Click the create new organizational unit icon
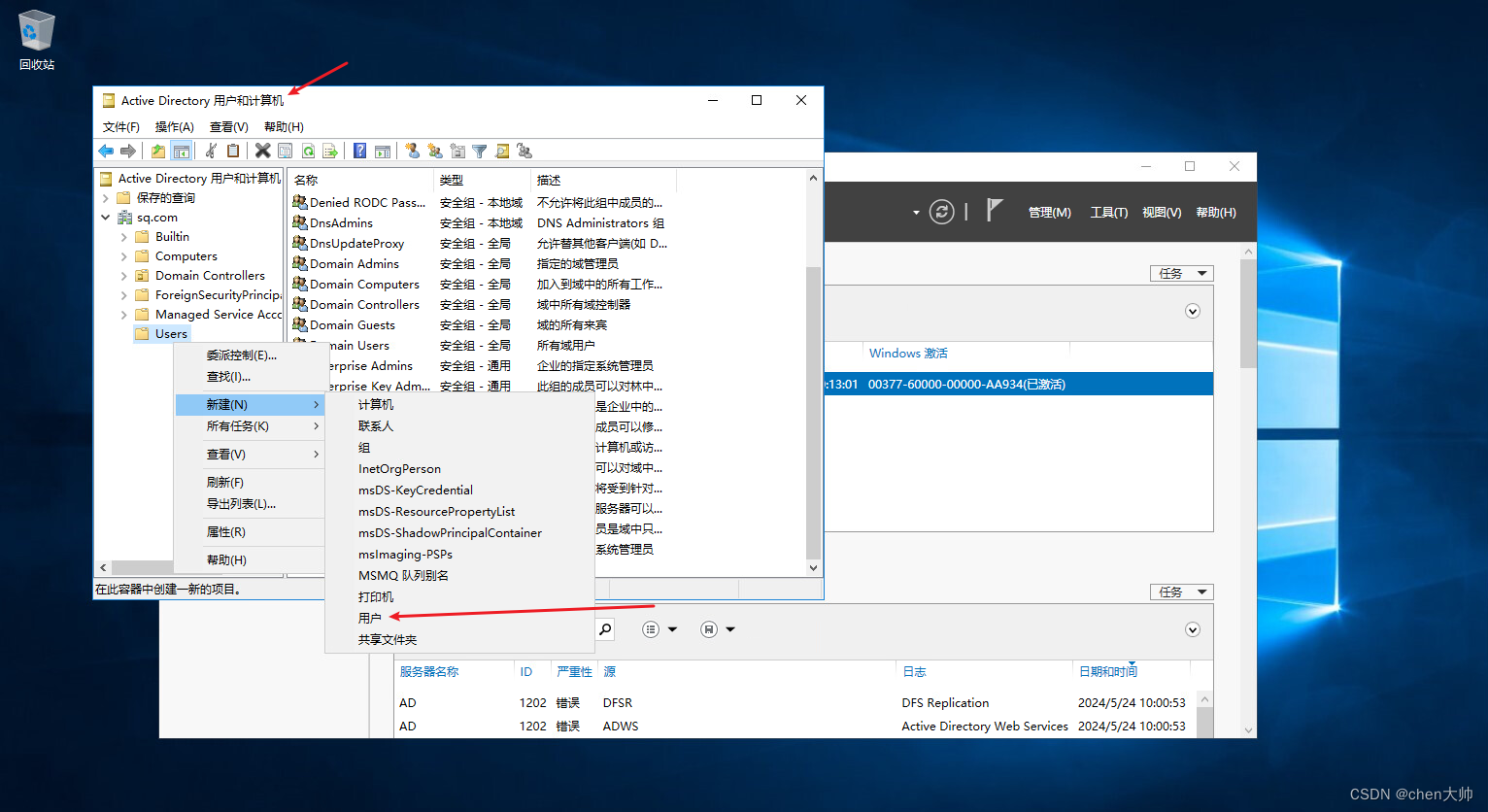 457,151
